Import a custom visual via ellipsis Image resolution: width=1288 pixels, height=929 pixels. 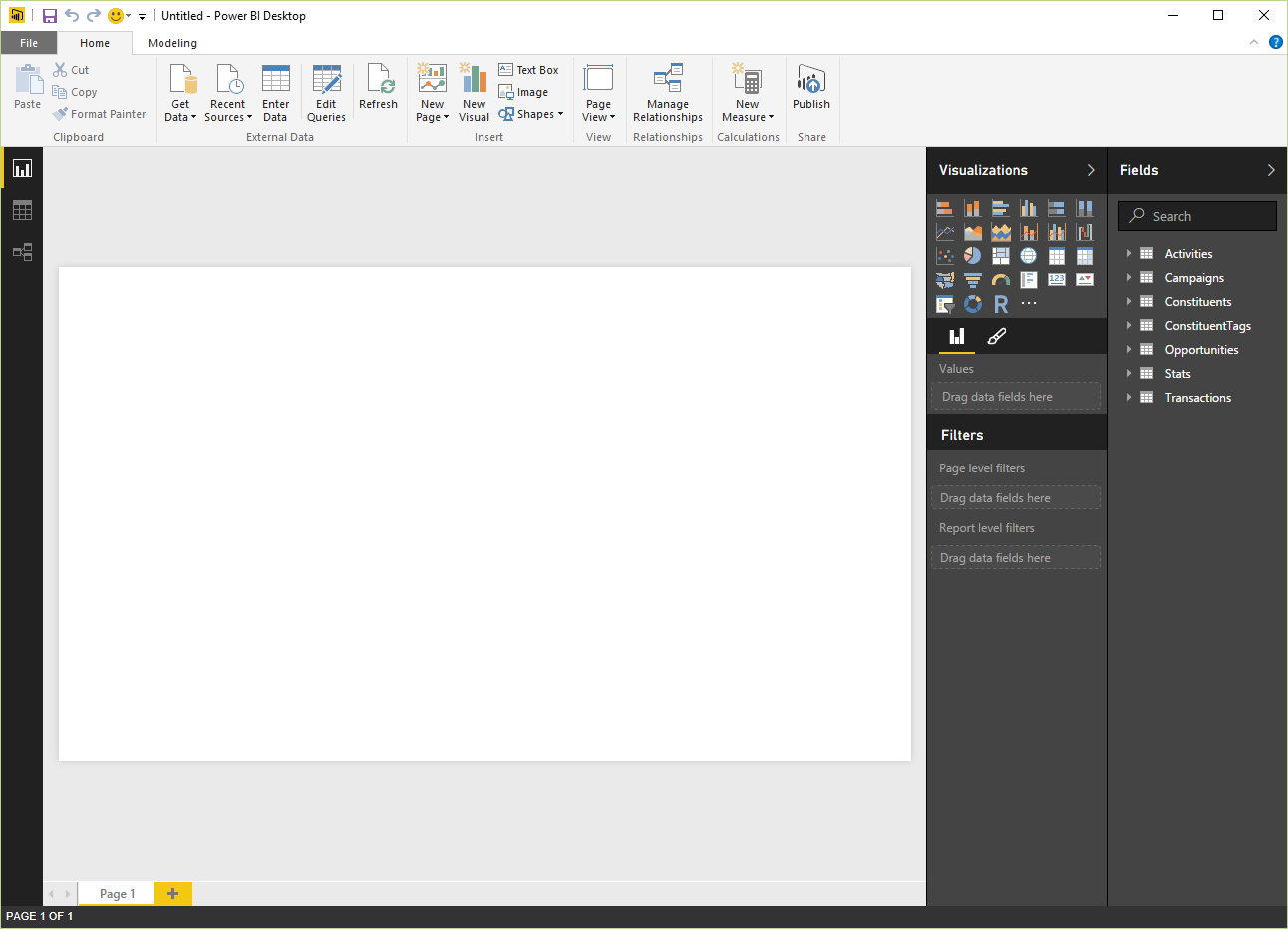point(1029,304)
